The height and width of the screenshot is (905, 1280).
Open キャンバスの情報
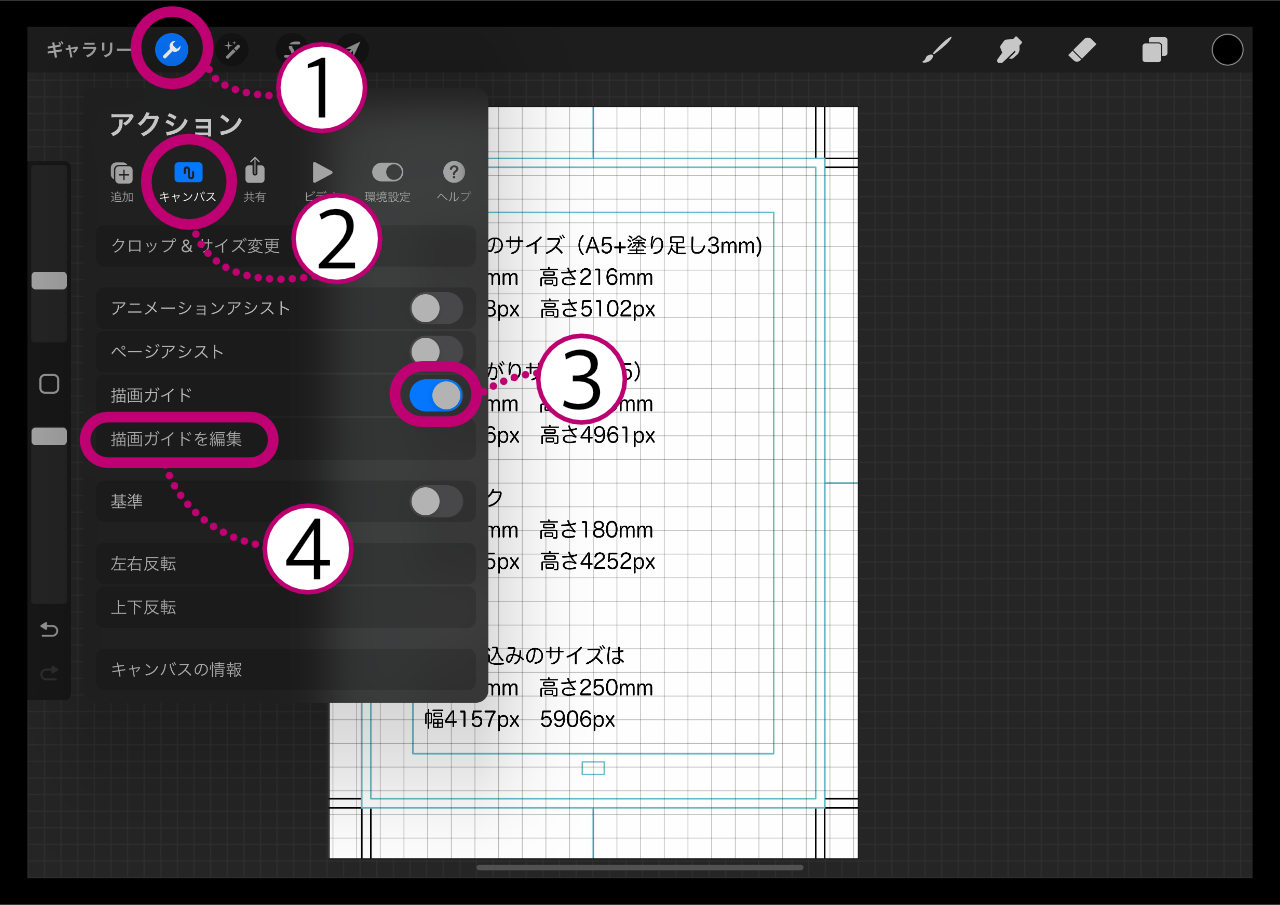[286, 670]
